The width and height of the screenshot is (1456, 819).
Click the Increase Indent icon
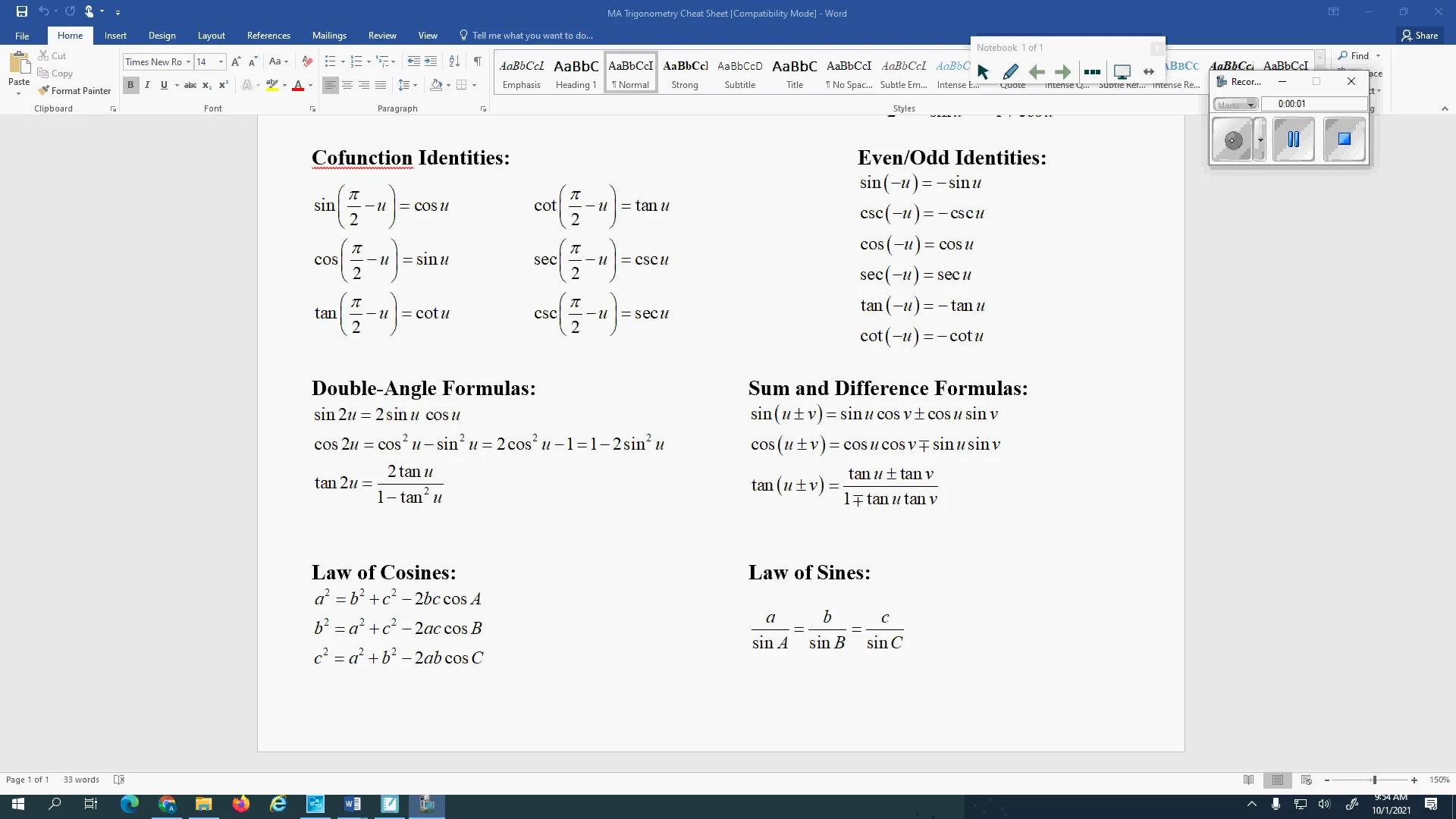(431, 61)
